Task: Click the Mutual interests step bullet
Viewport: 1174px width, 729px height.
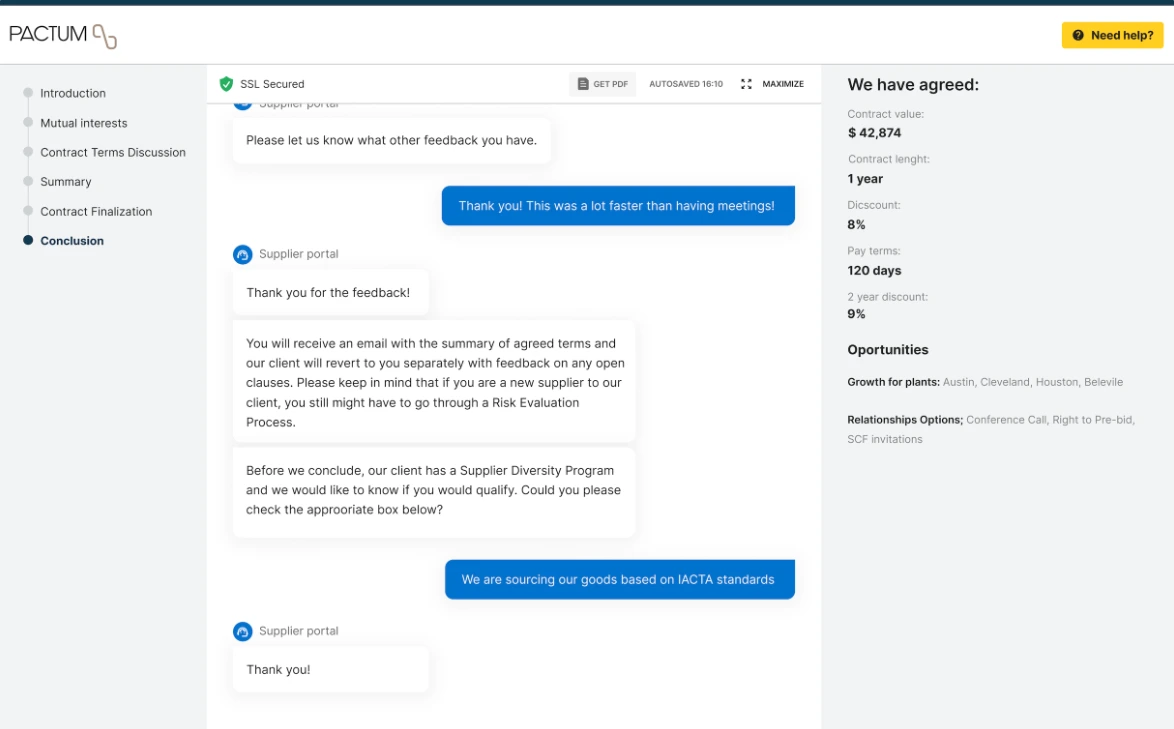Action: (x=28, y=122)
